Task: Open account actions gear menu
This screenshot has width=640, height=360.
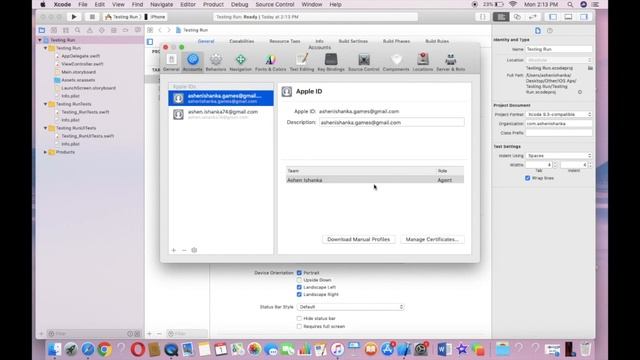Action: tap(194, 250)
